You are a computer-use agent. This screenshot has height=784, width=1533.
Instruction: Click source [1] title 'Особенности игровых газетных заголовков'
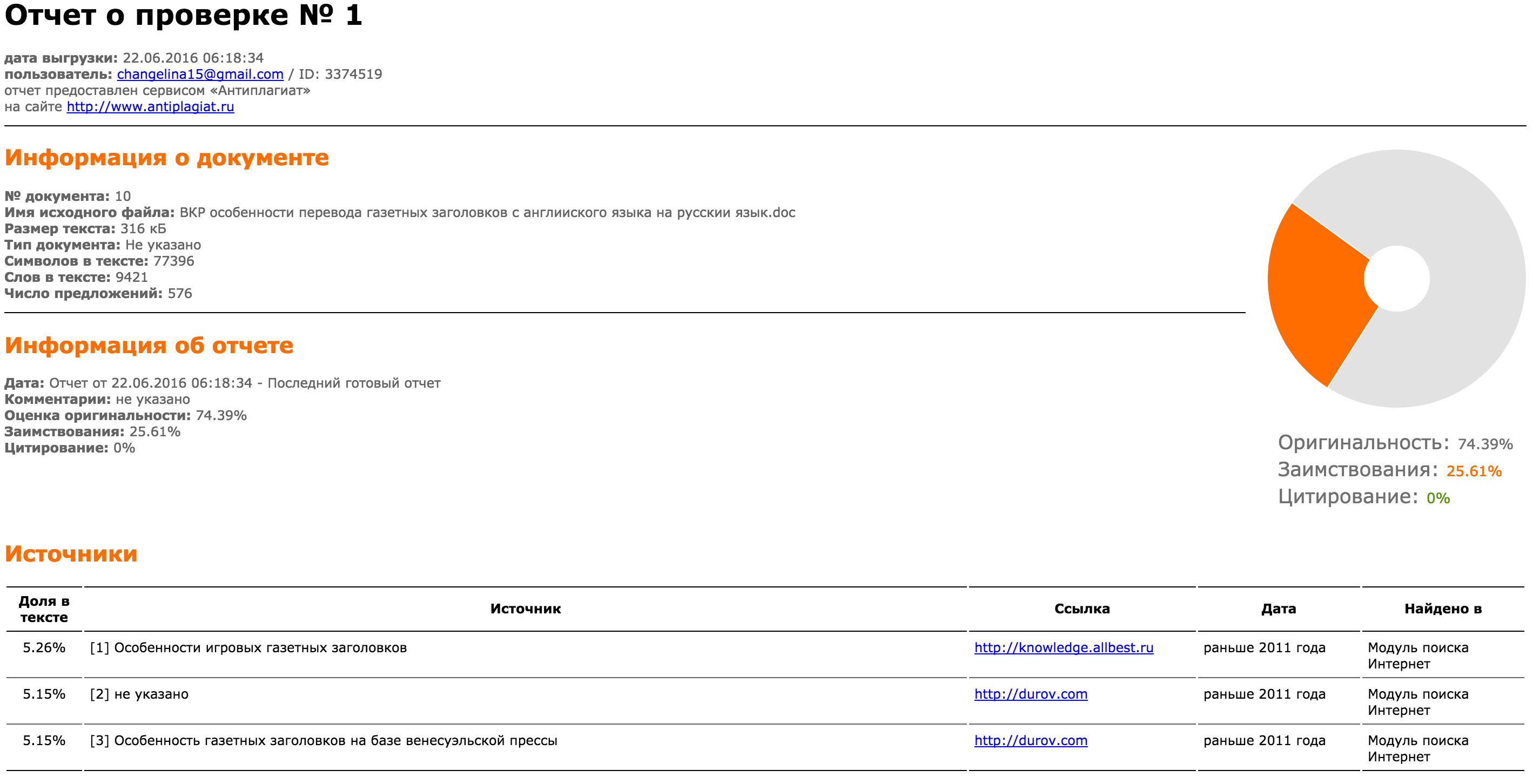(x=260, y=648)
